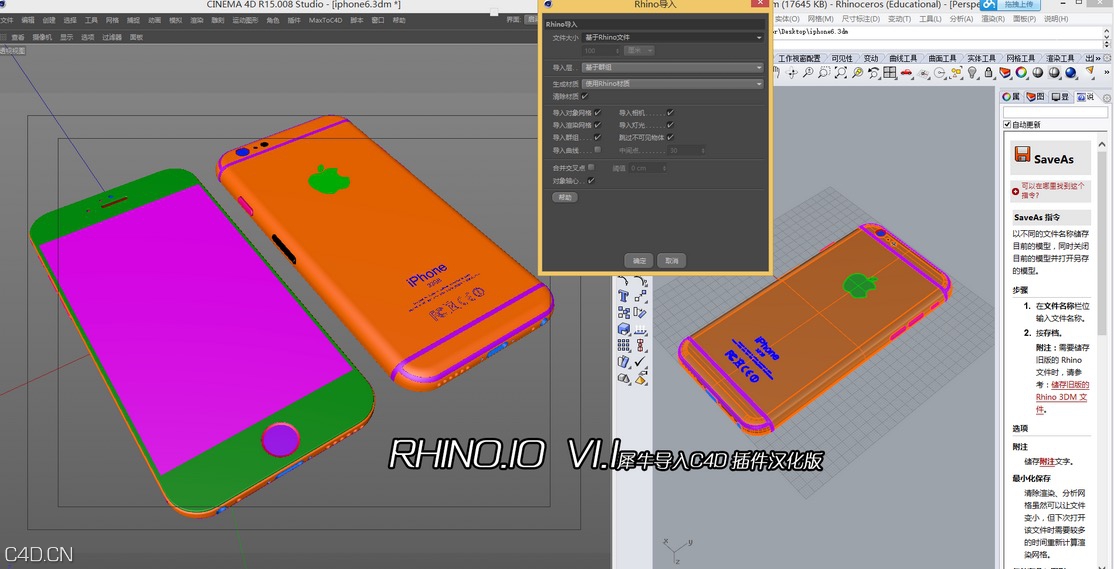This screenshot has width=1114, height=569.
Task: Toggle the 清除材质 checkbox
Action: click(584, 97)
